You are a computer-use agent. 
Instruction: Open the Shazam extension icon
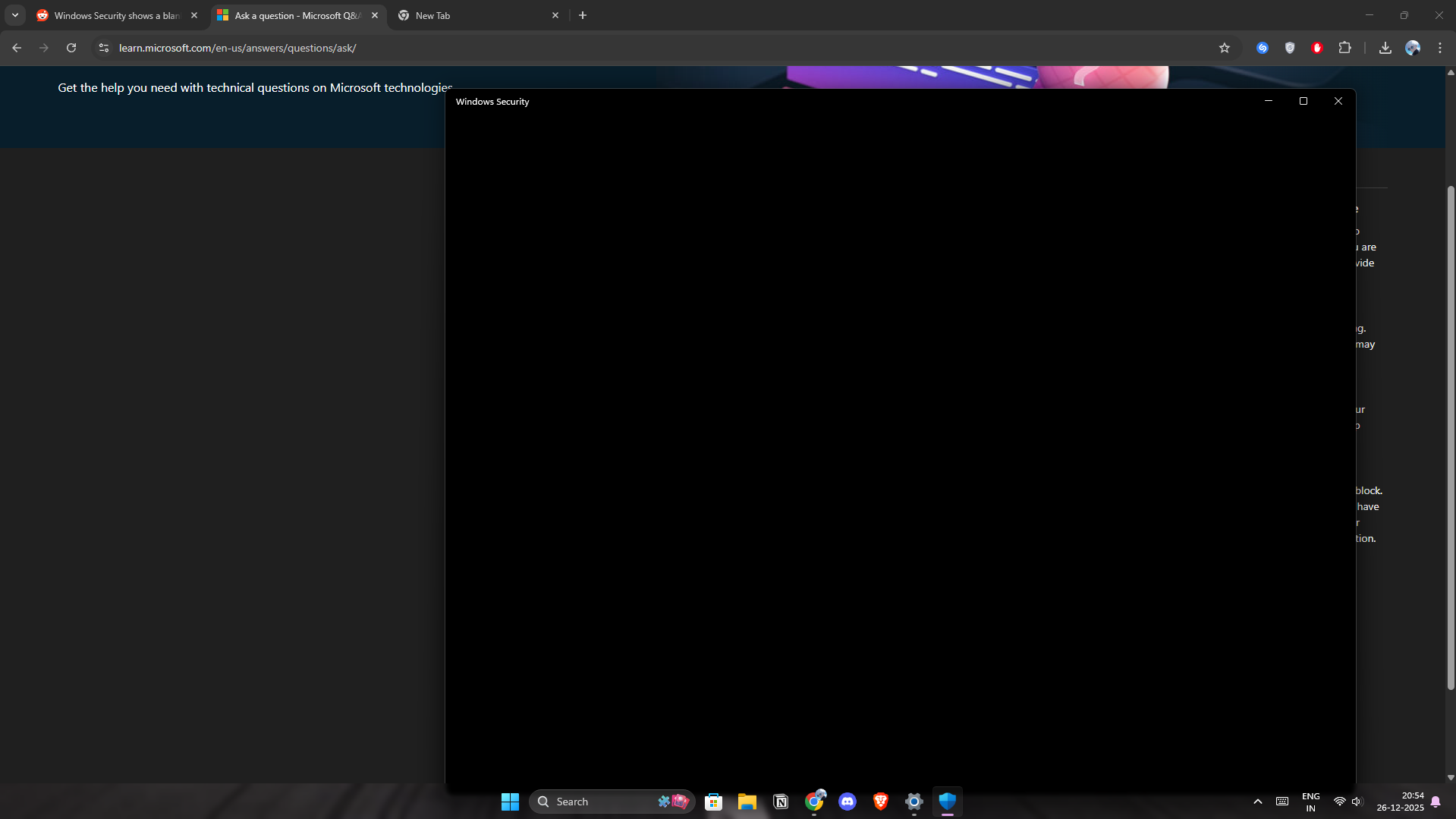tap(1263, 47)
